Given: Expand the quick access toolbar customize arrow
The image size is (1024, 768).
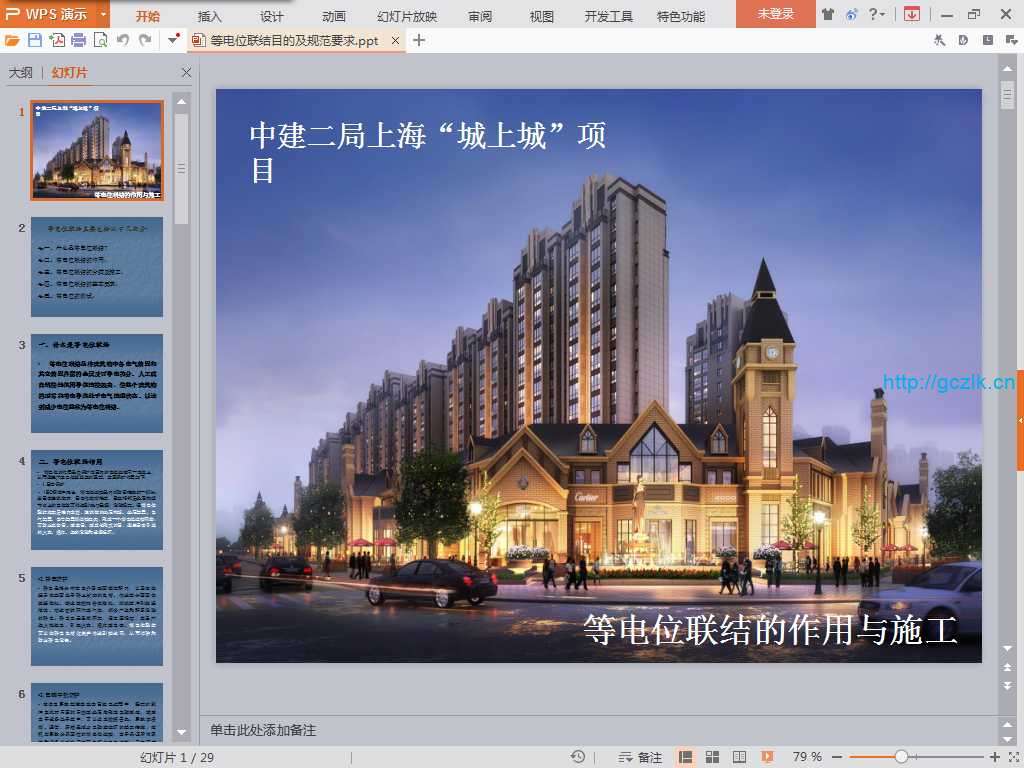Looking at the screenshot, I should tap(174, 40).
